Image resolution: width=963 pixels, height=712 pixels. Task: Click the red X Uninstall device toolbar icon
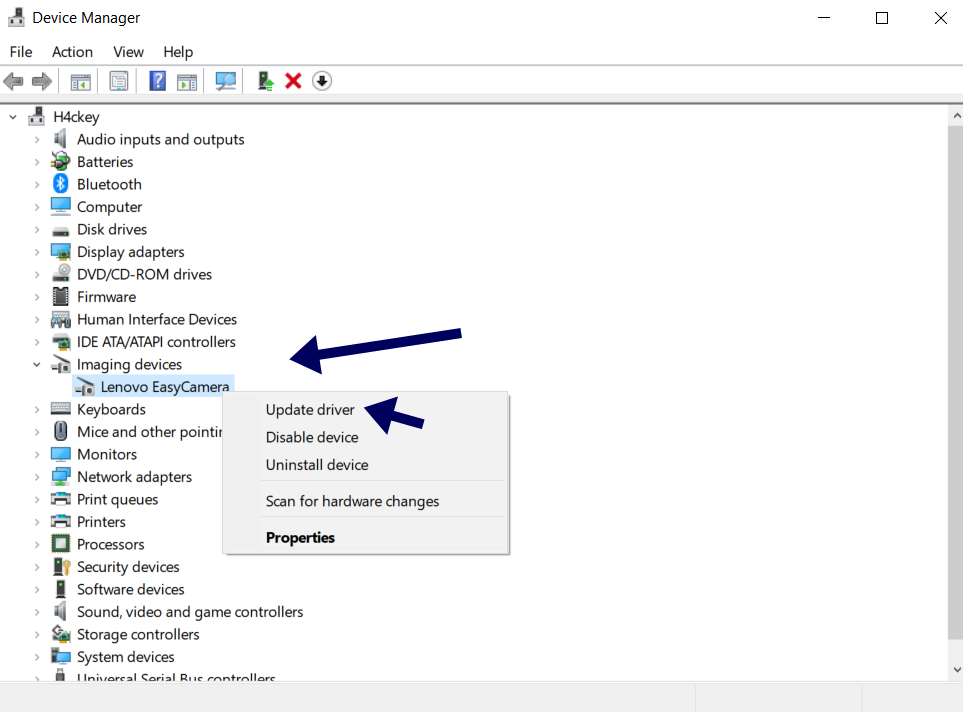293,81
